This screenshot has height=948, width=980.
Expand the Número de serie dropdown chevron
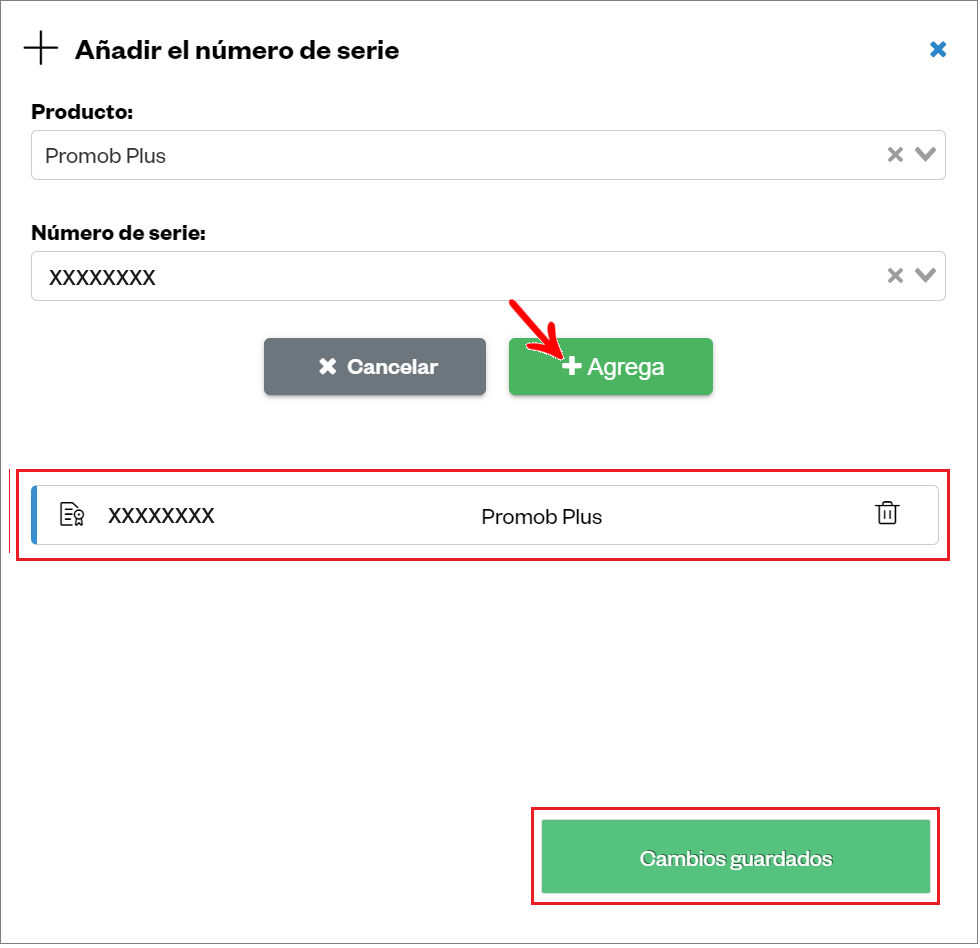tap(925, 274)
